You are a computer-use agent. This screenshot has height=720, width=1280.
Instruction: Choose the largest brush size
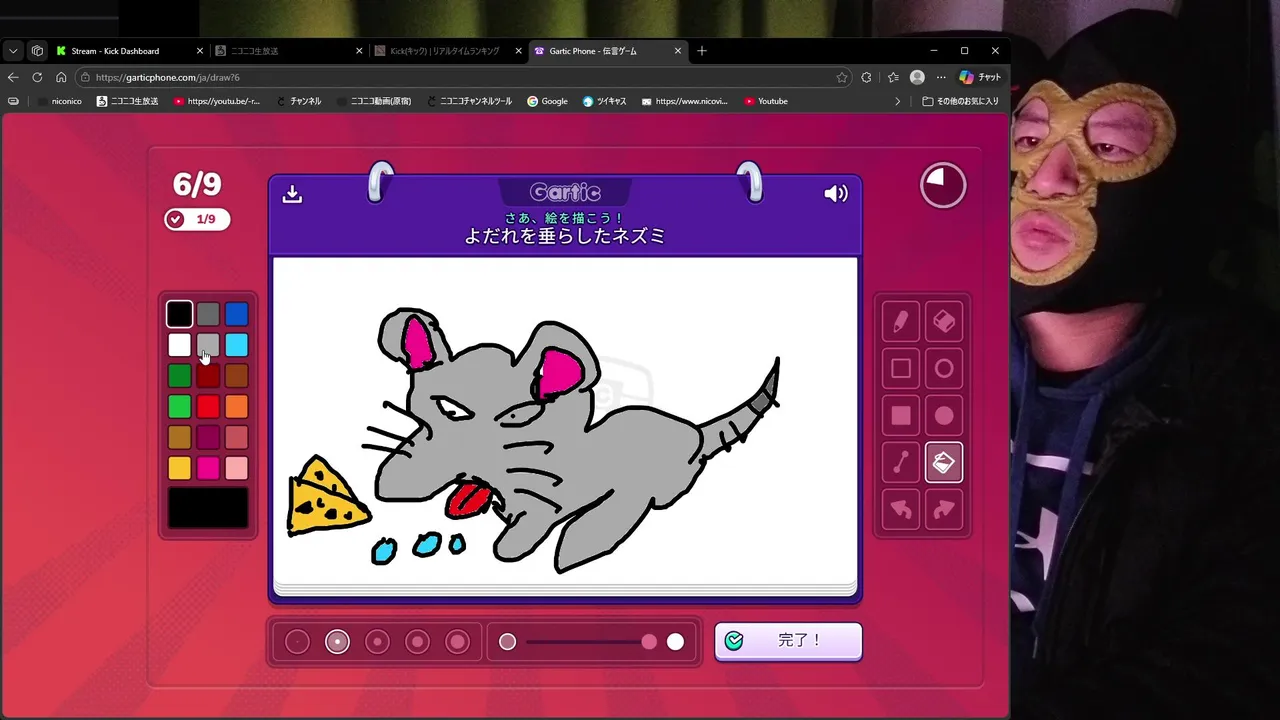click(x=457, y=642)
